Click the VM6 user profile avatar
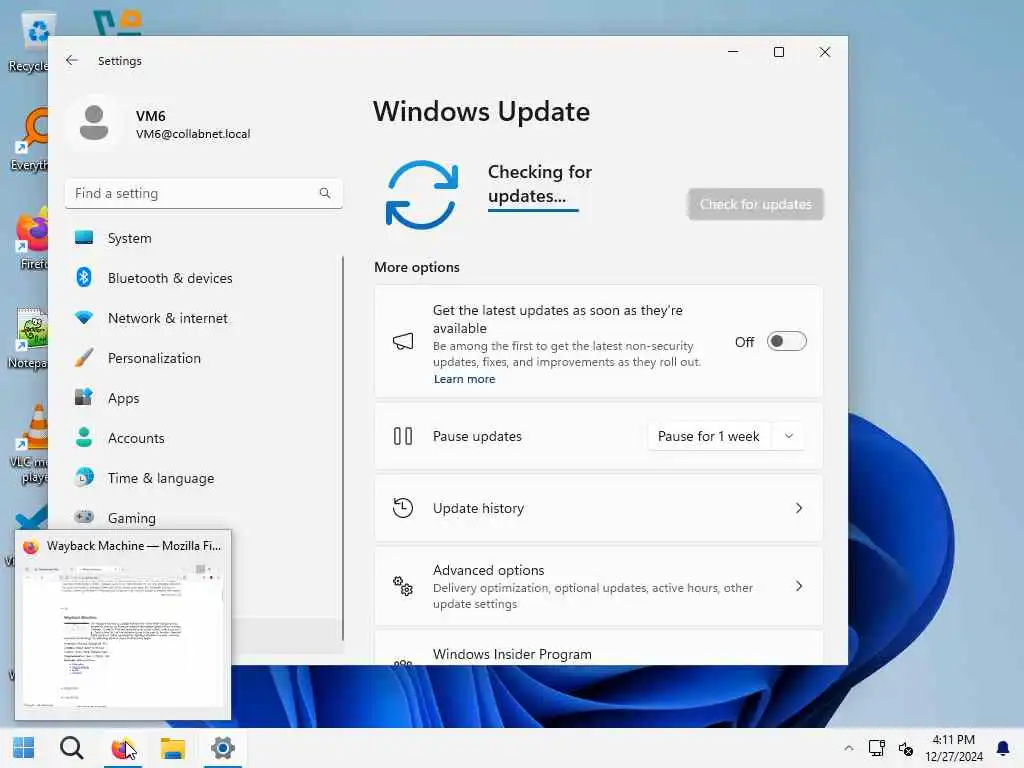The width and height of the screenshot is (1024, 768). click(94, 123)
